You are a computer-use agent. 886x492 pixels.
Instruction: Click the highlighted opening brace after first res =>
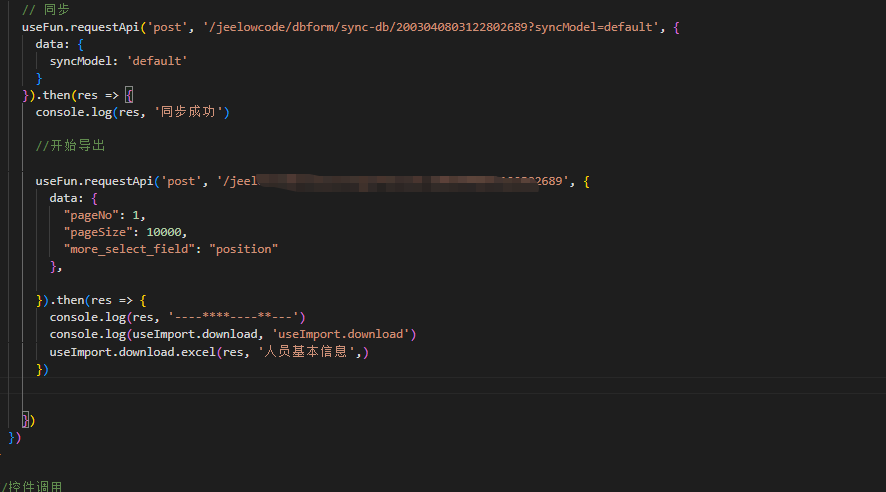click(128, 95)
